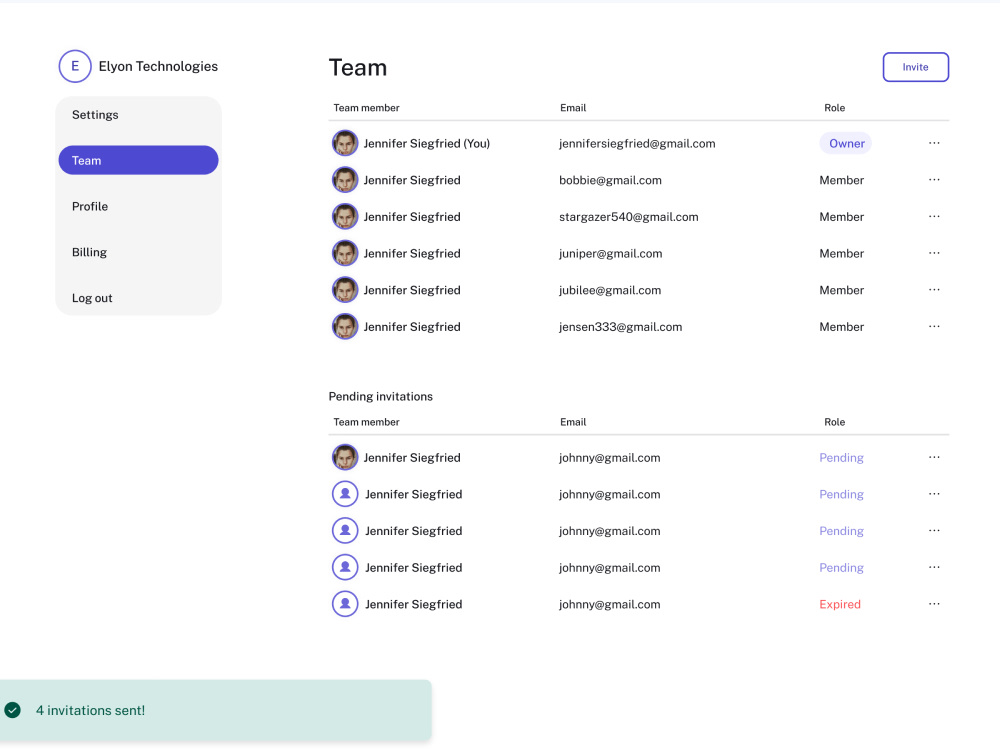
Task: Click the Elyon Technologies E logo
Action: tap(75, 66)
